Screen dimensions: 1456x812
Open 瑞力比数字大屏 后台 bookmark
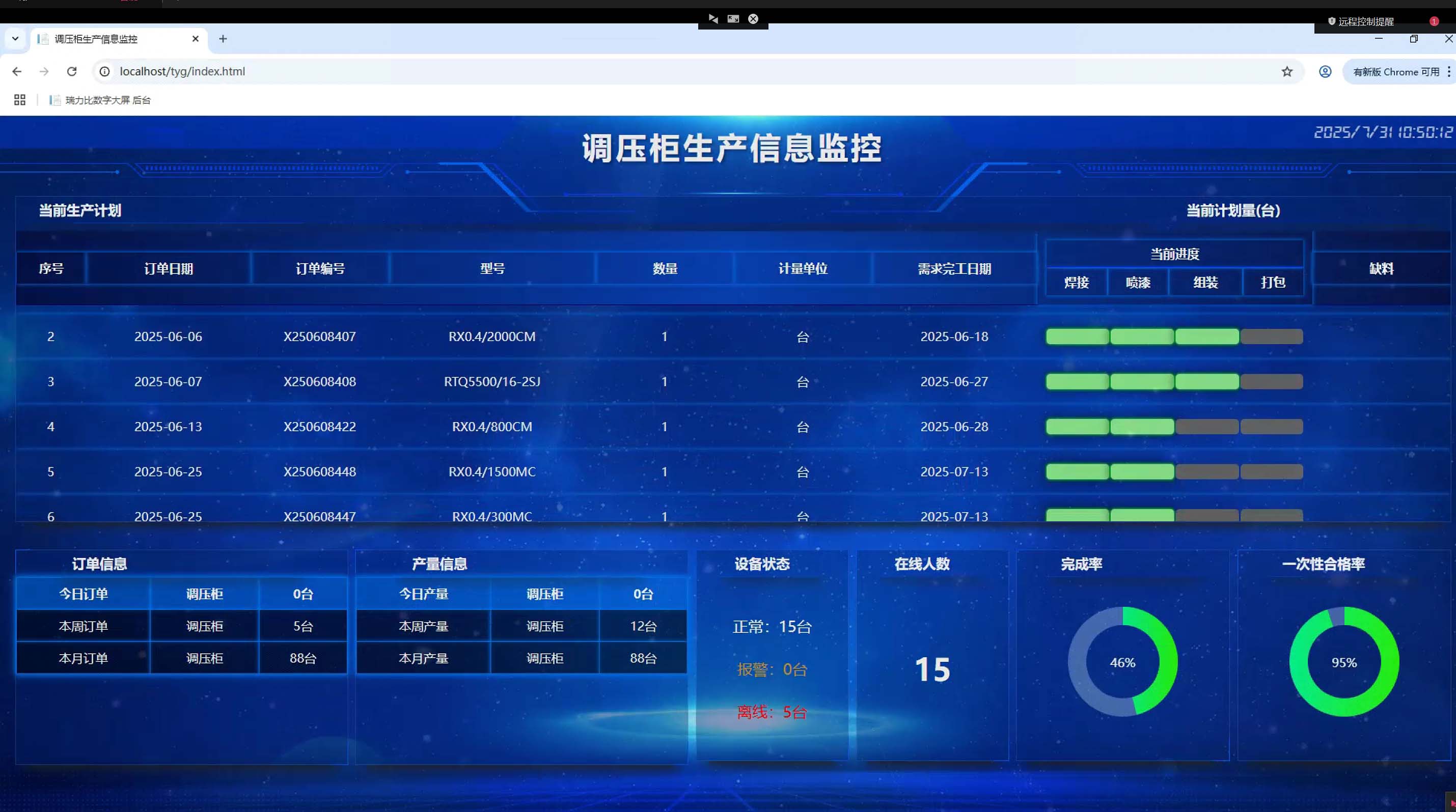click(101, 100)
